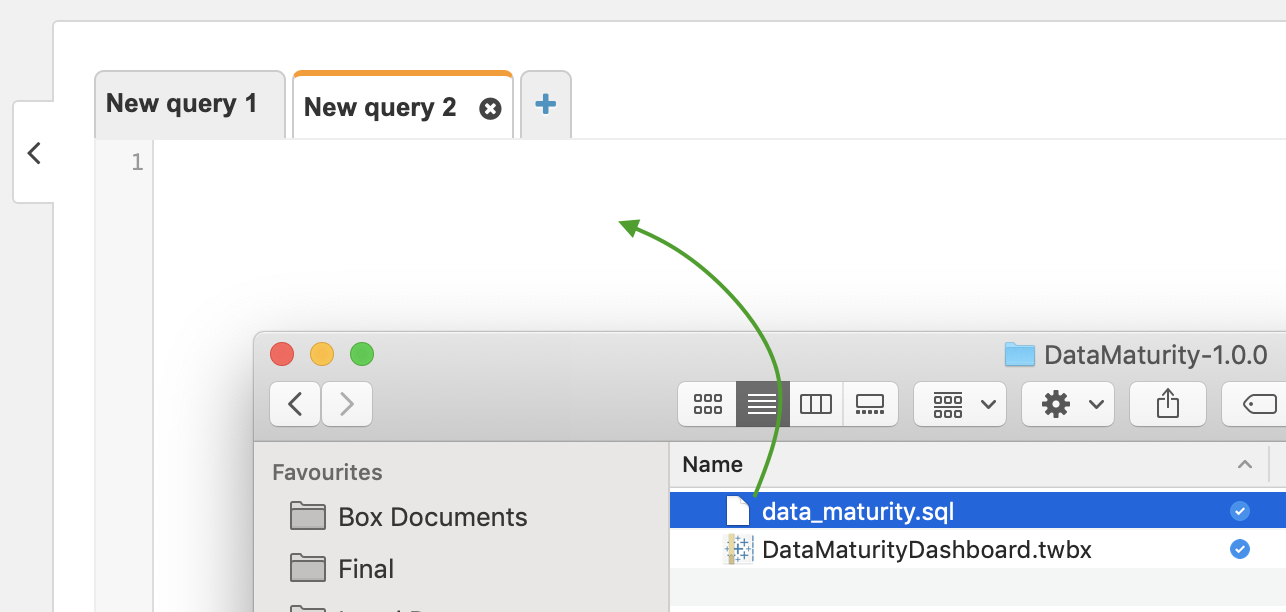Go back in Finder
Viewport: 1286px width, 612px height.
[x=295, y=404]
